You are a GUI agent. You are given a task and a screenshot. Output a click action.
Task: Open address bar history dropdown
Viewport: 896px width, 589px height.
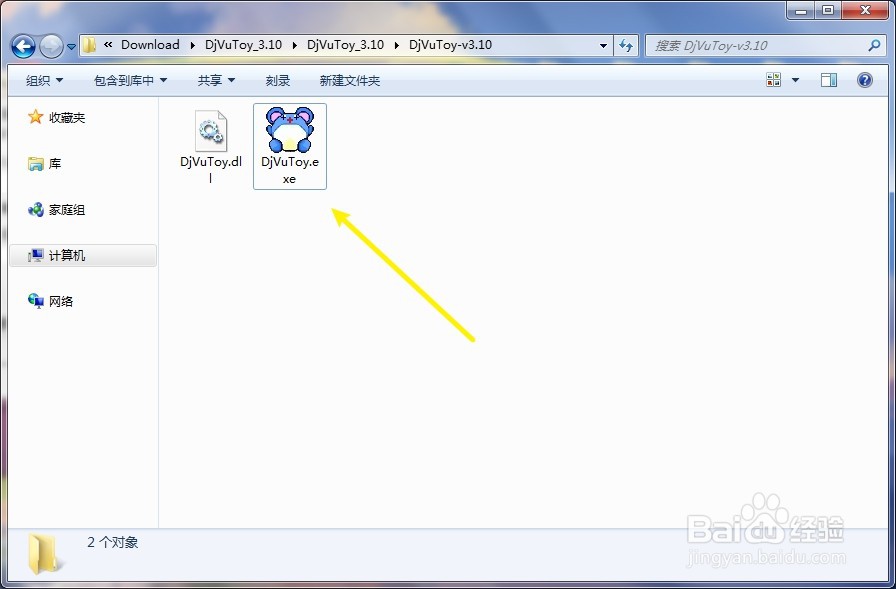tap(603, 46)
